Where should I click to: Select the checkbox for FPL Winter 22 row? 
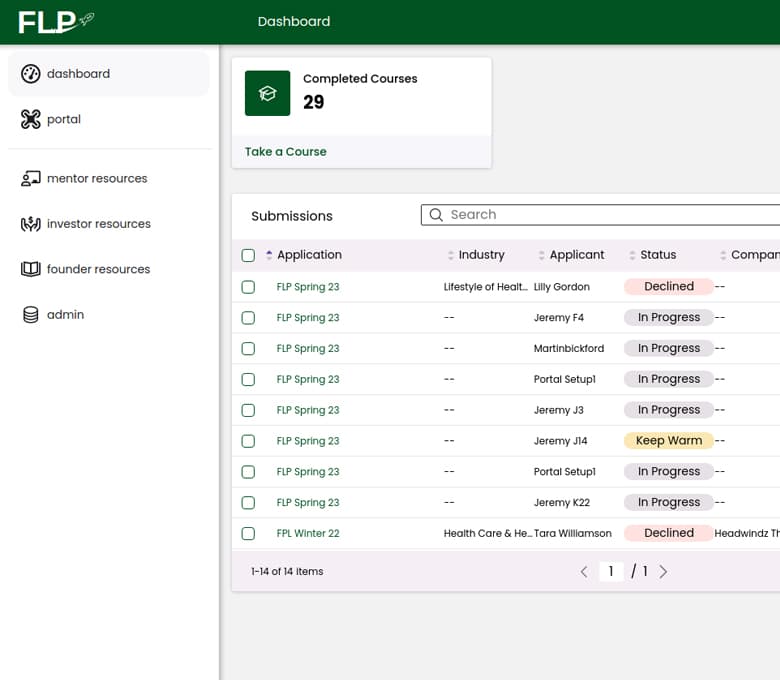coord(248,534)
